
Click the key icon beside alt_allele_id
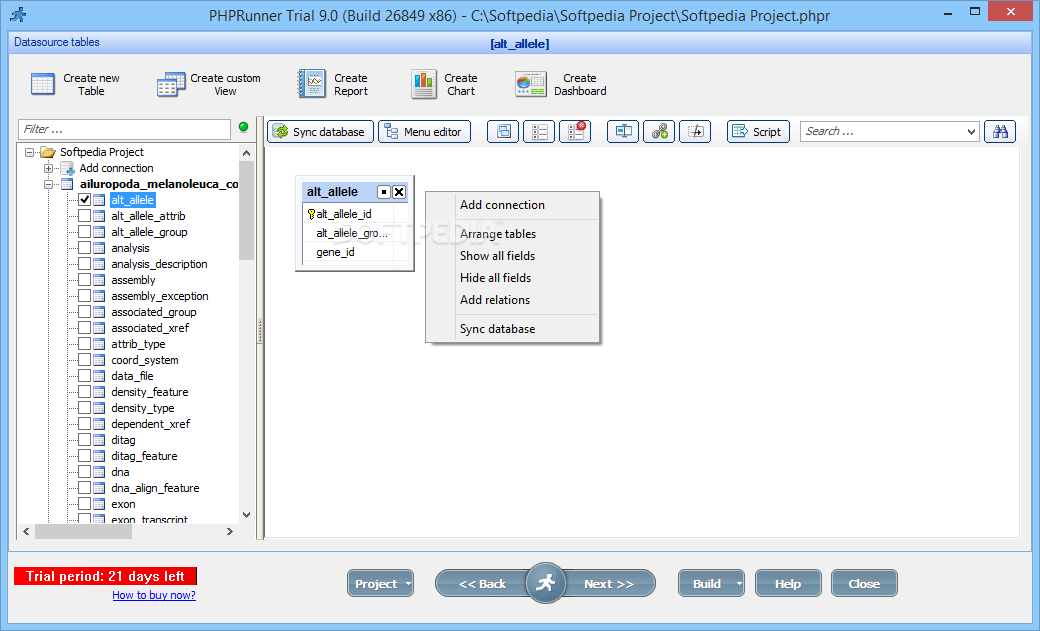coord(311,214)
